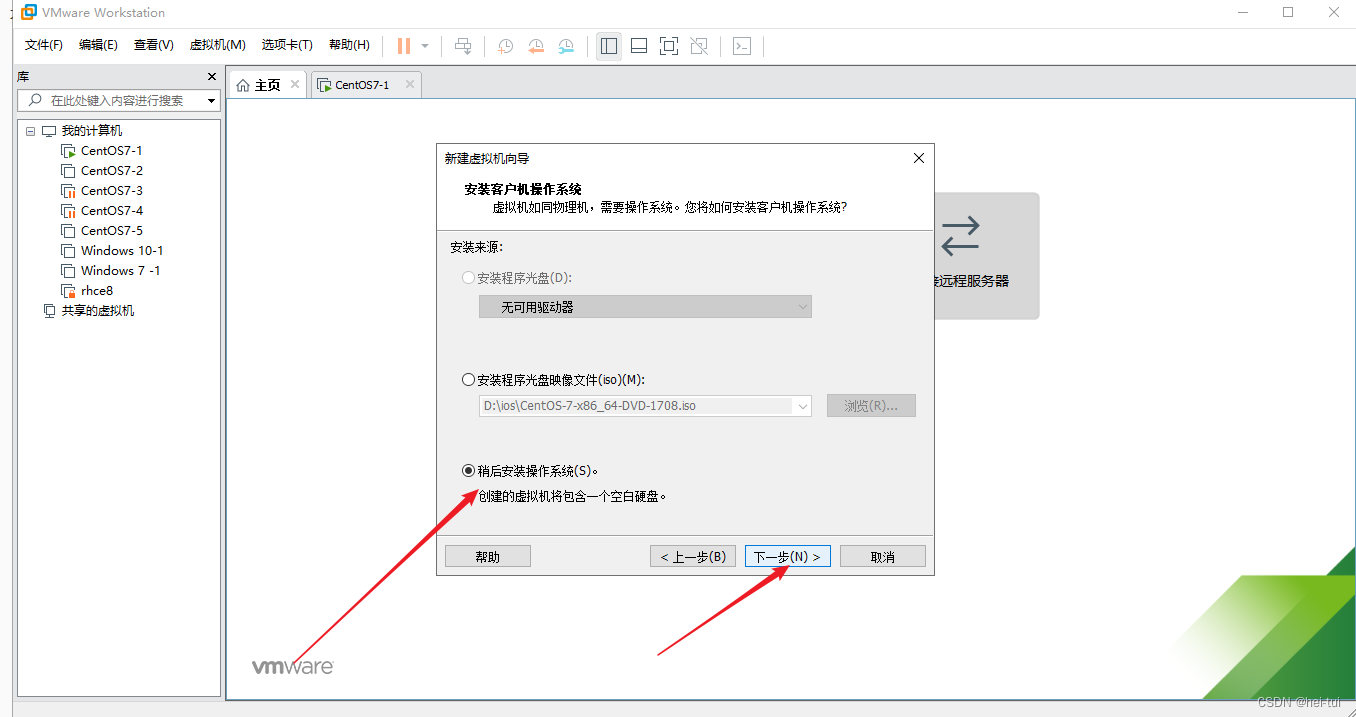Open the snapshot manager icon
The width and height of the screenshot is (1356, 717).
[x=565, y=46]
